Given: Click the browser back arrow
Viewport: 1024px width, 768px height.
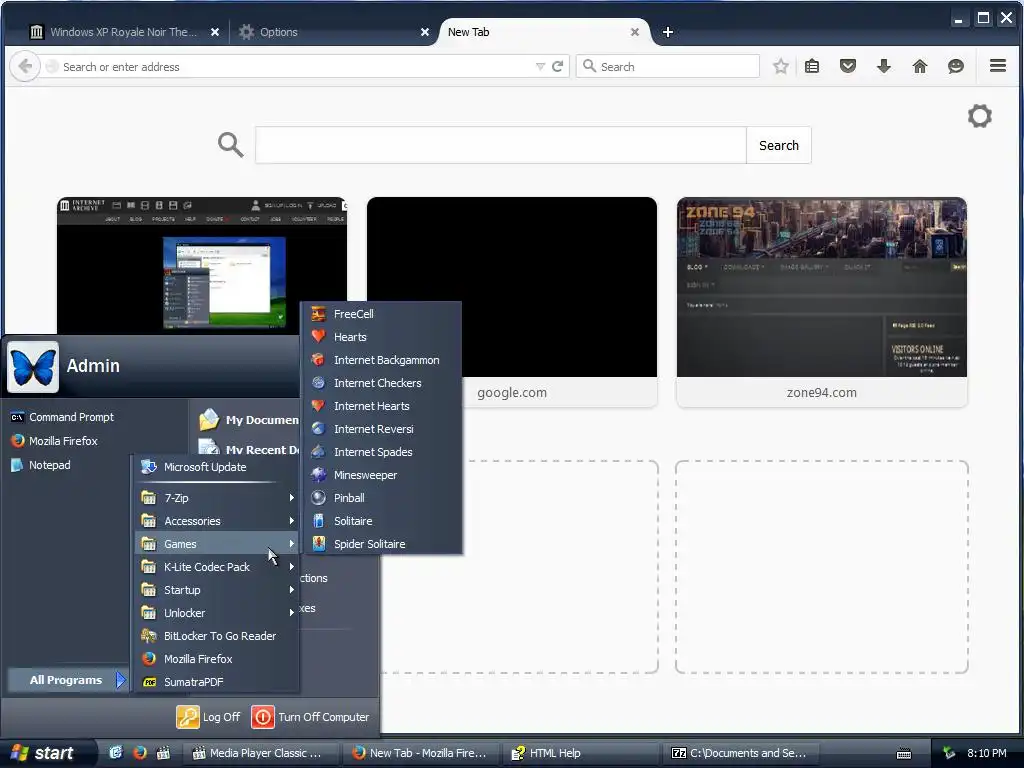Looking at the screenshot, I should pos(25,67).
